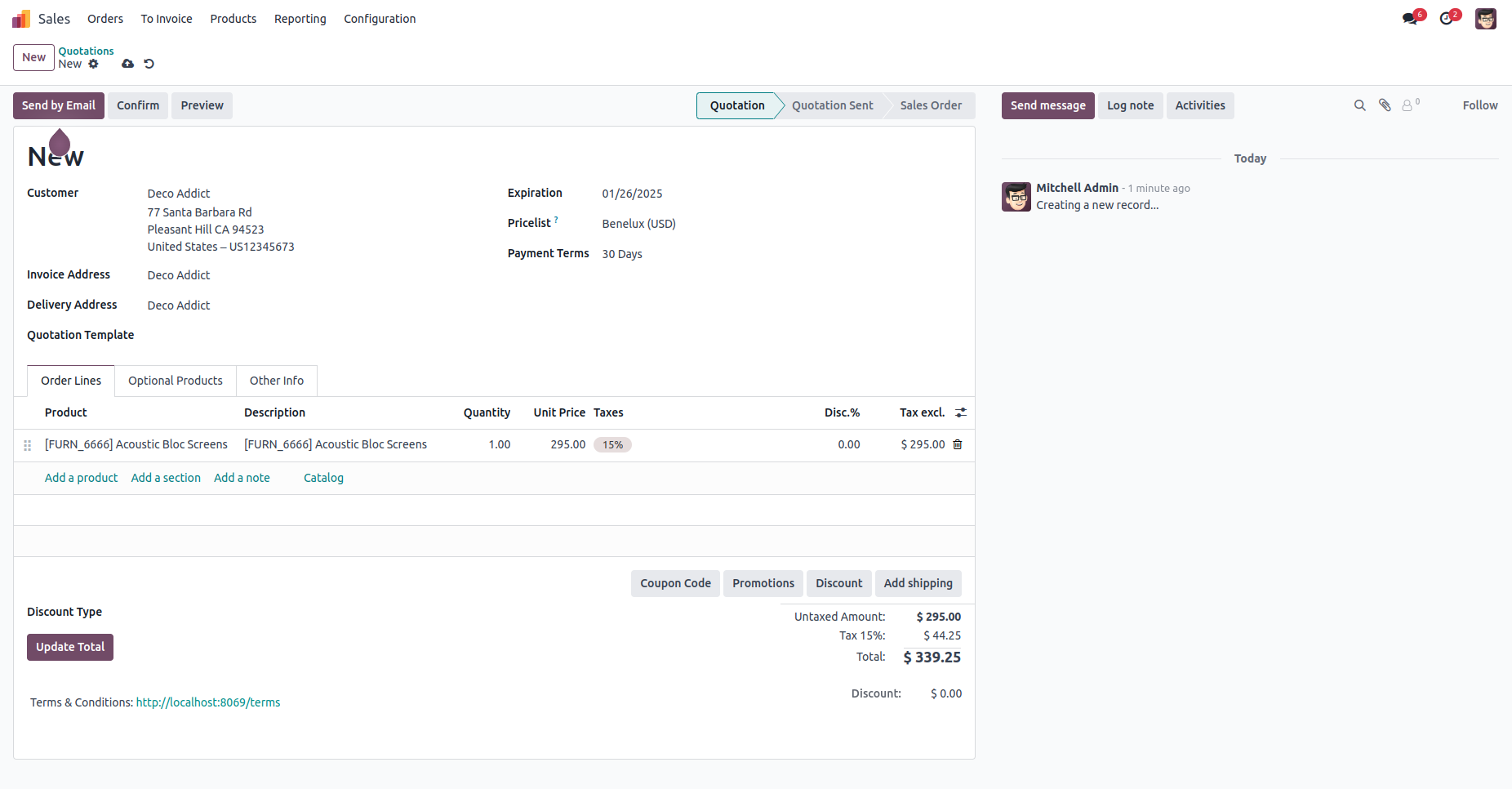Go back to Quotations breadcrumb
This screenshot has height=789, width=1512.
tap(86, 51)
